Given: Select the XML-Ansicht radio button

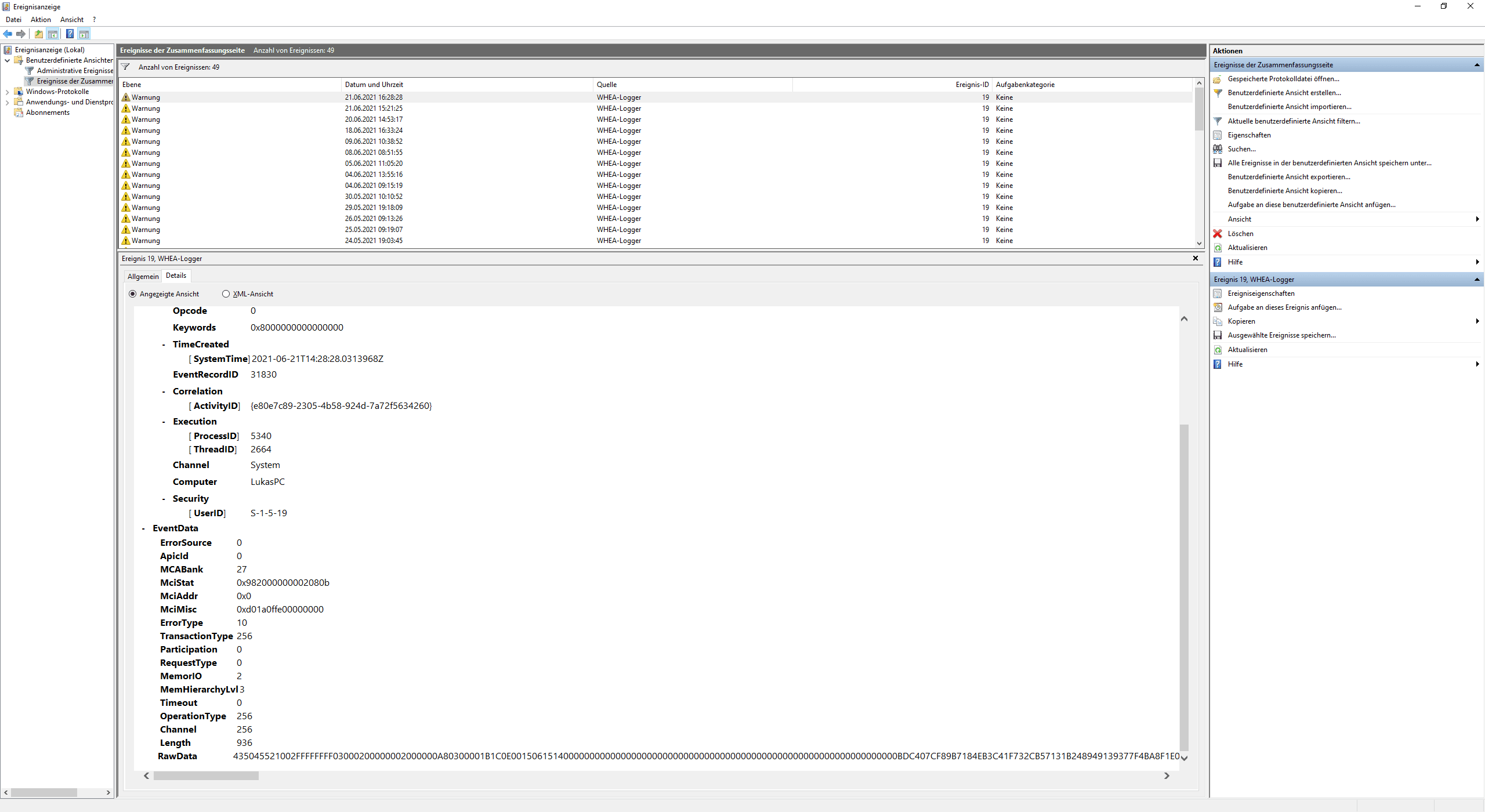Looking at the screenshot, I should pos(226,294).
